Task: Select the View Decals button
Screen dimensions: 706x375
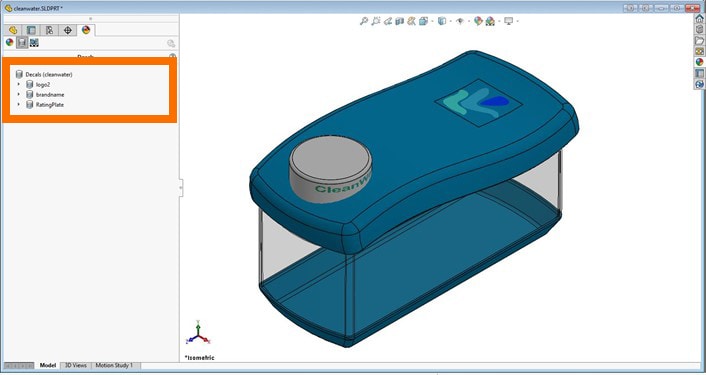Action: pos(22,42)
